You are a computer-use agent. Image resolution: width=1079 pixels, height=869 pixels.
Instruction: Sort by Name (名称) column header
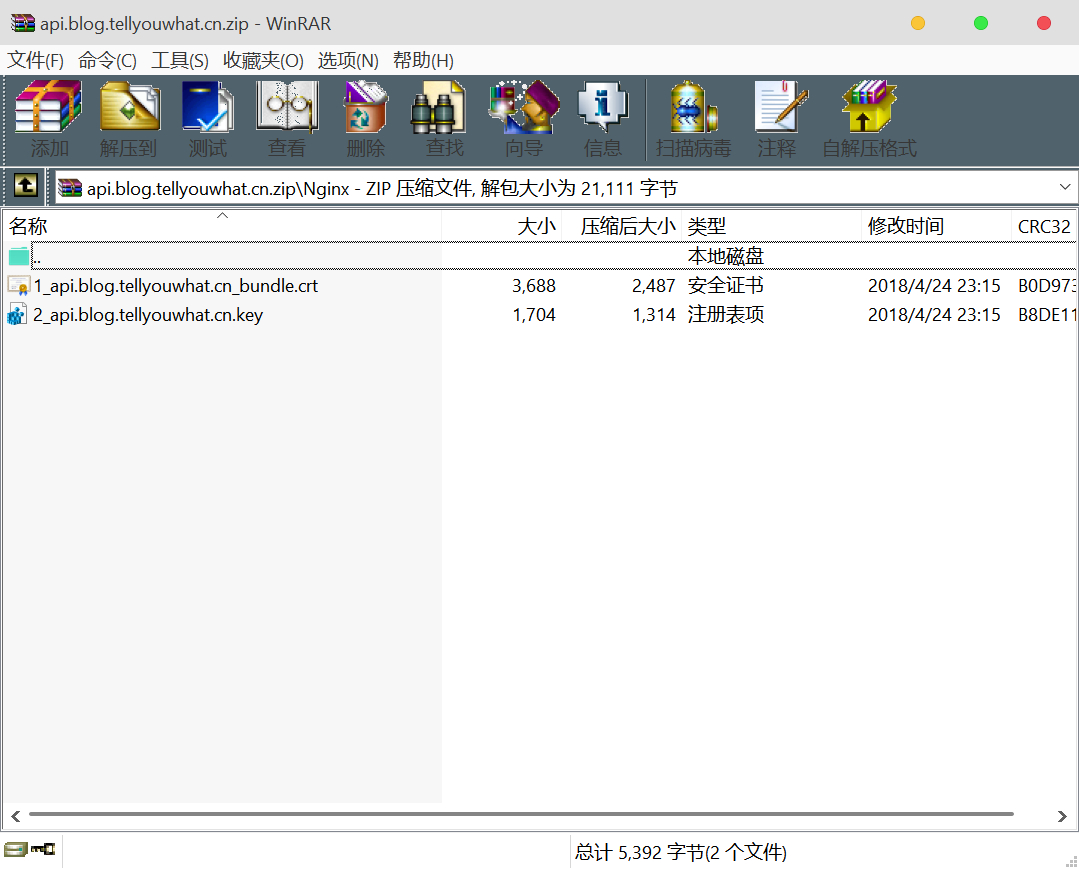(28, 227)
